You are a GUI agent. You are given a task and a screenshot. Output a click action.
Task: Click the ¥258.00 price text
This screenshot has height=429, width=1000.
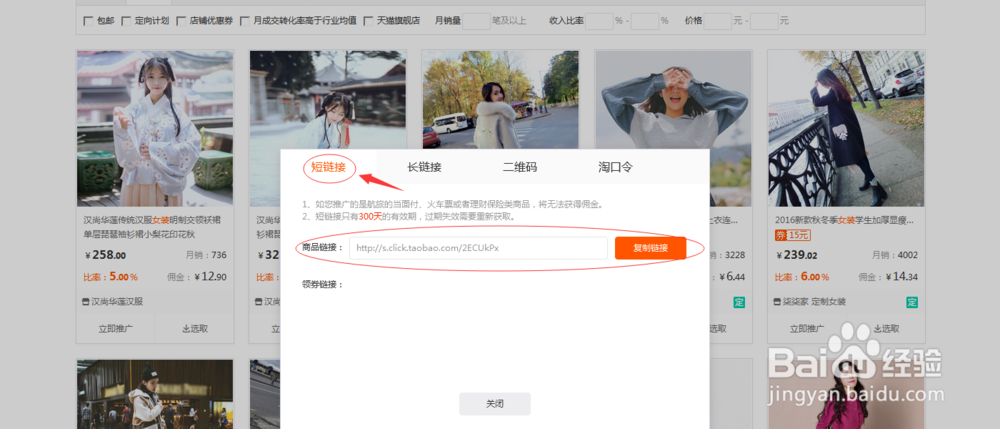pos(105,256)
